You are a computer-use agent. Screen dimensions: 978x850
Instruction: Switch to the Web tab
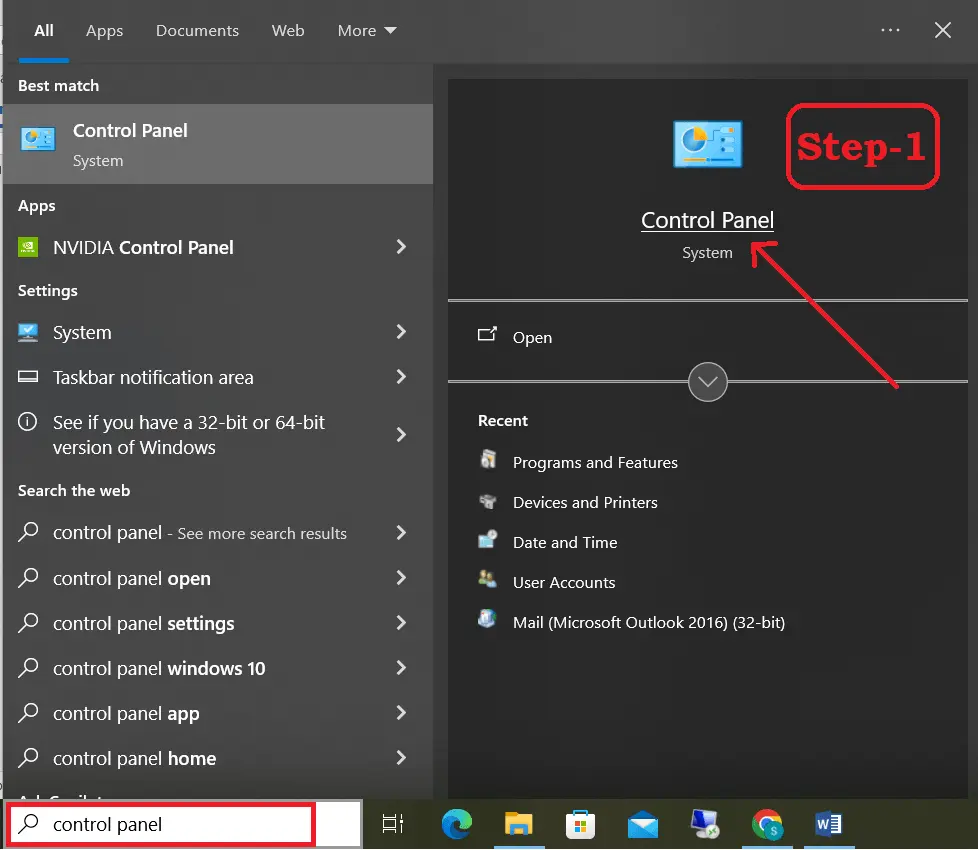coord(288,31)
